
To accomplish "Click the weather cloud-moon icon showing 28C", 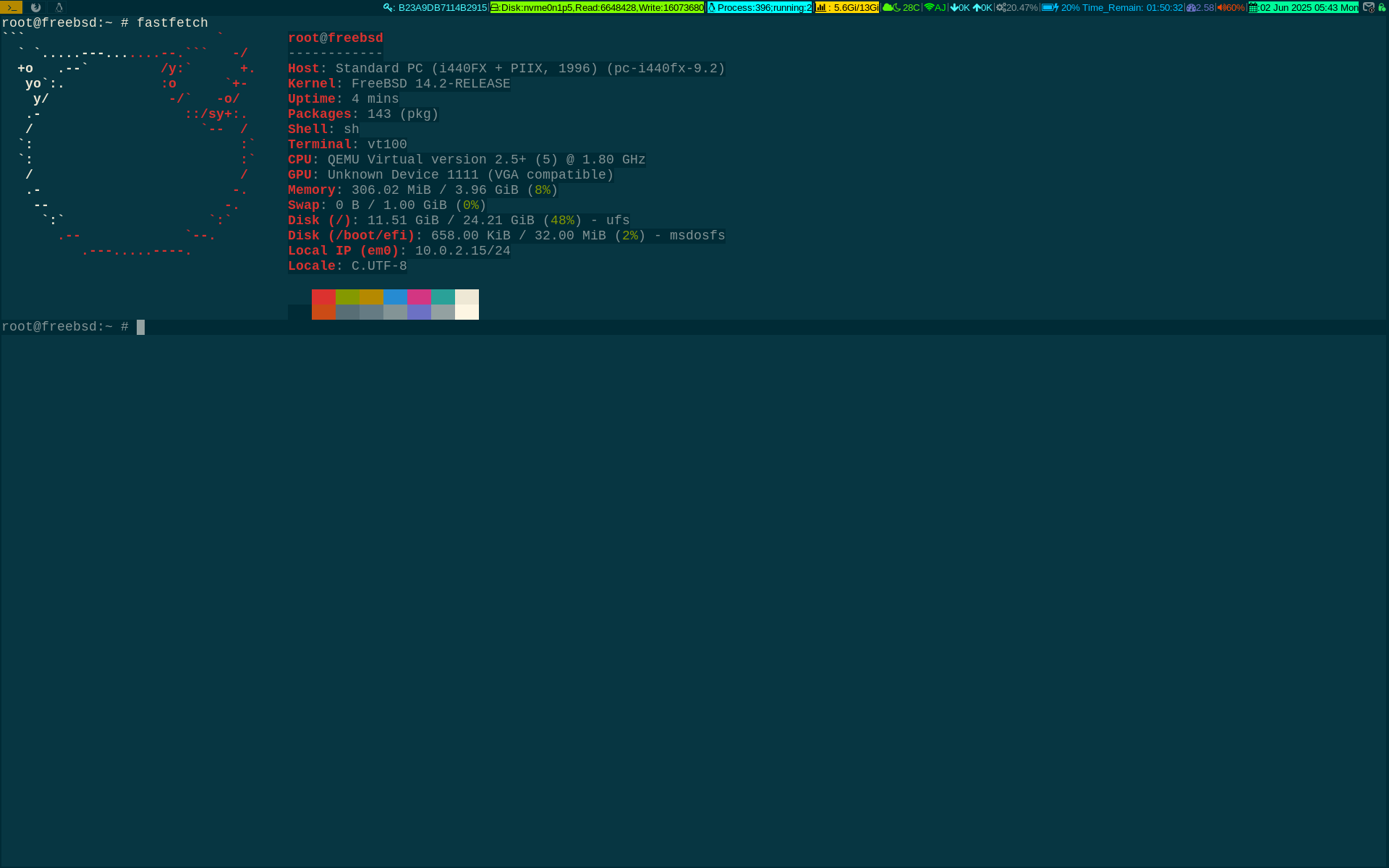I will (892, 7).
